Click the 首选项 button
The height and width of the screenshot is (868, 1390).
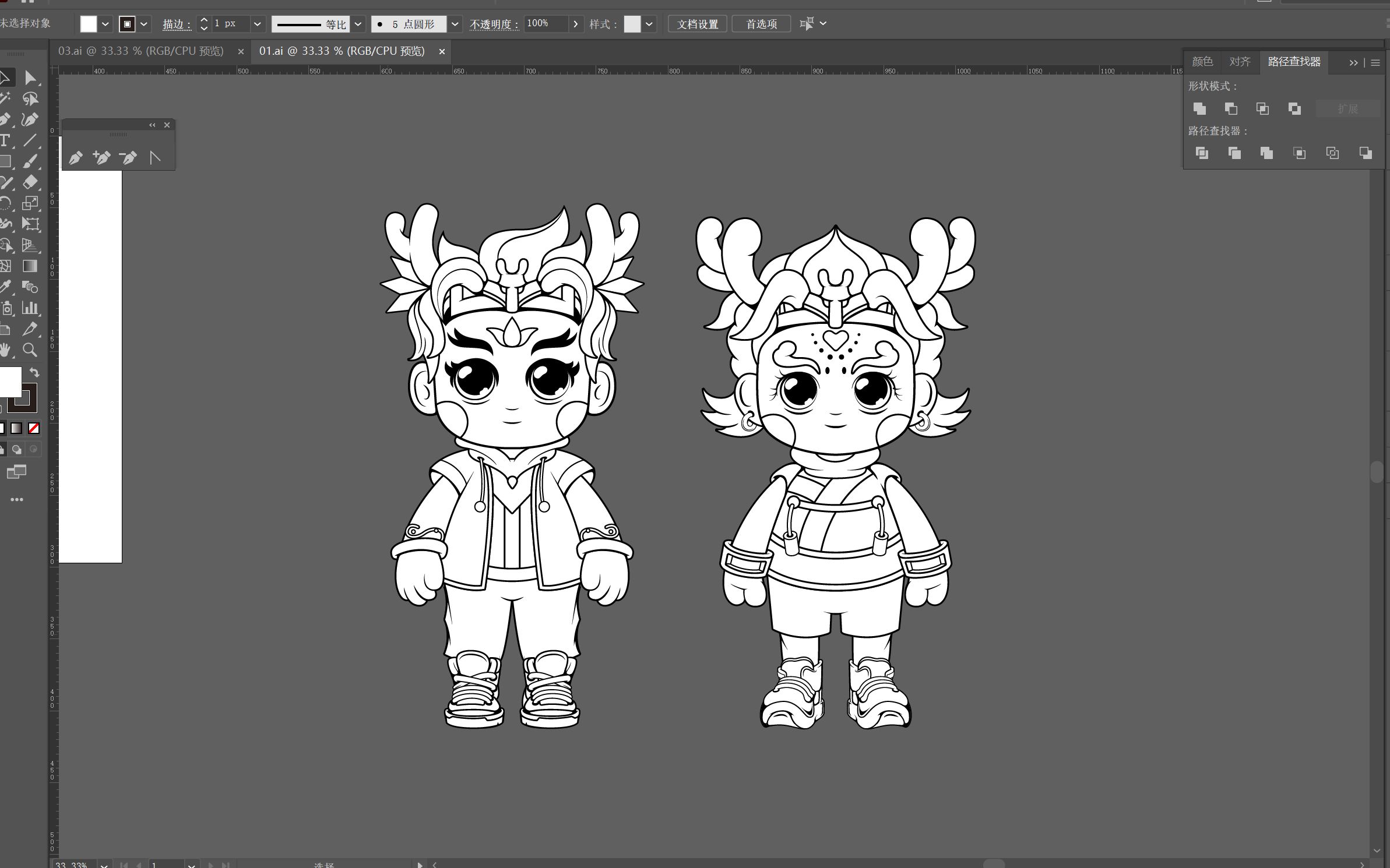[761, 24]
